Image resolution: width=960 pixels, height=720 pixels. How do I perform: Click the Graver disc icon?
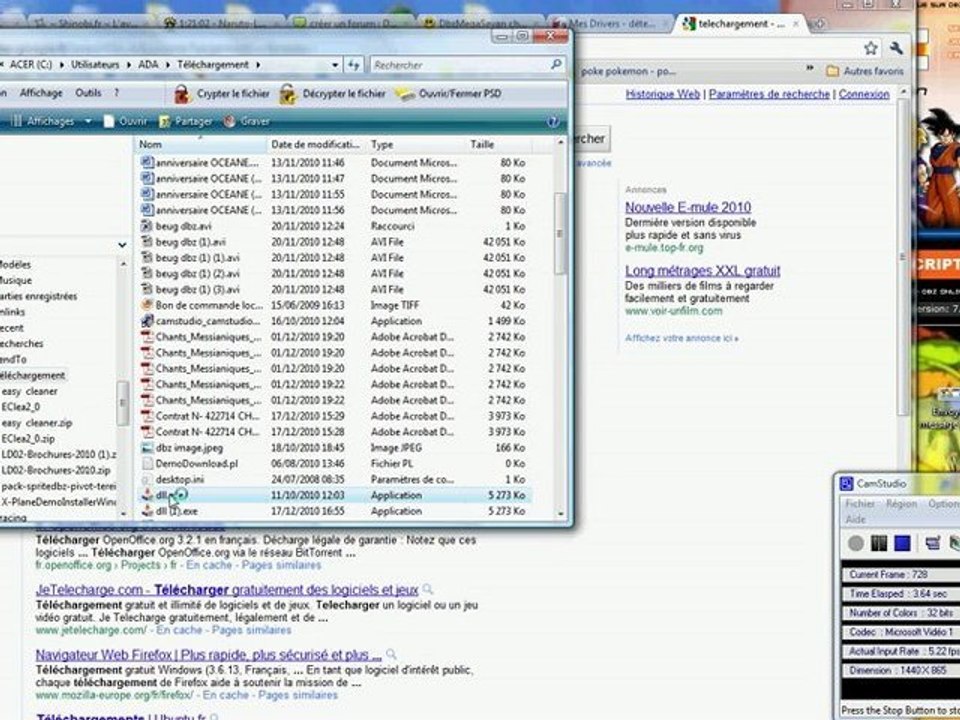pos(230,121)
